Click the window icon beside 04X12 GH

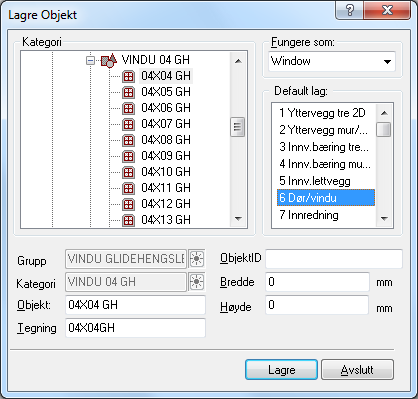[128, 204]
